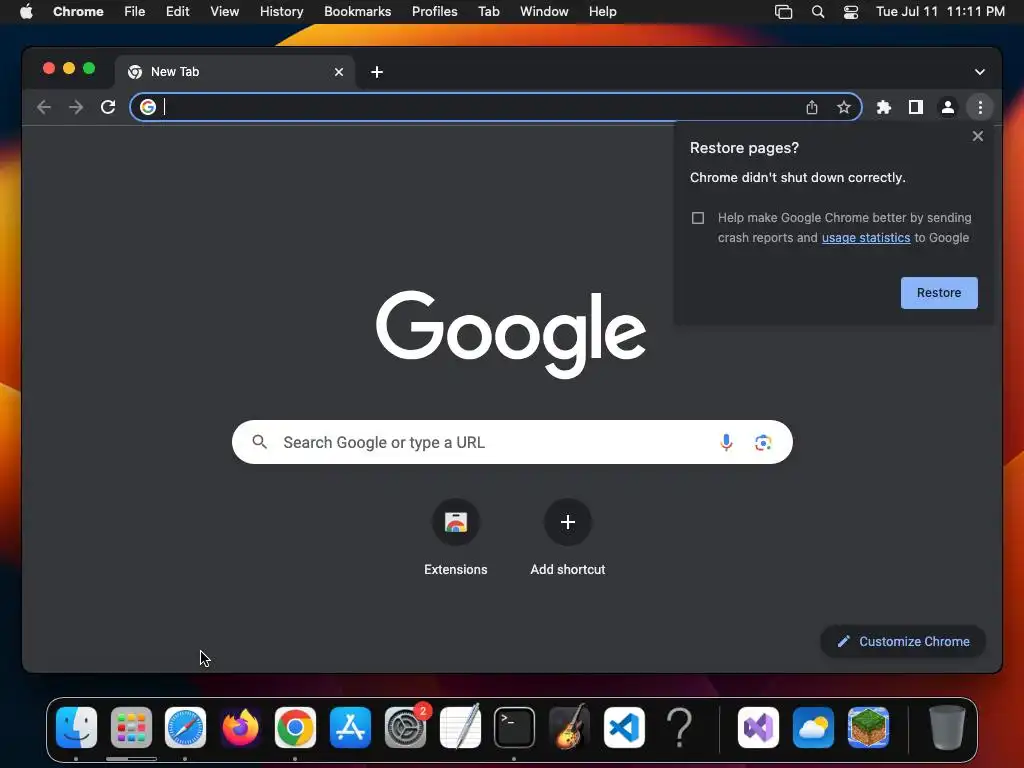Viewport: 1024px width, 768px height.
Task: Click the Stage Manager menu bar icon
Action: pyautogui.click(x=783, y=12)
